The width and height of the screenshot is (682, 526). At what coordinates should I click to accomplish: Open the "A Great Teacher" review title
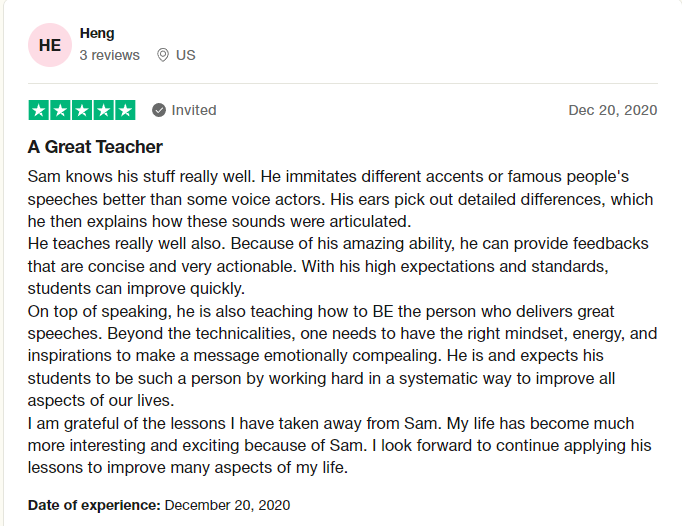pos(95,147)
